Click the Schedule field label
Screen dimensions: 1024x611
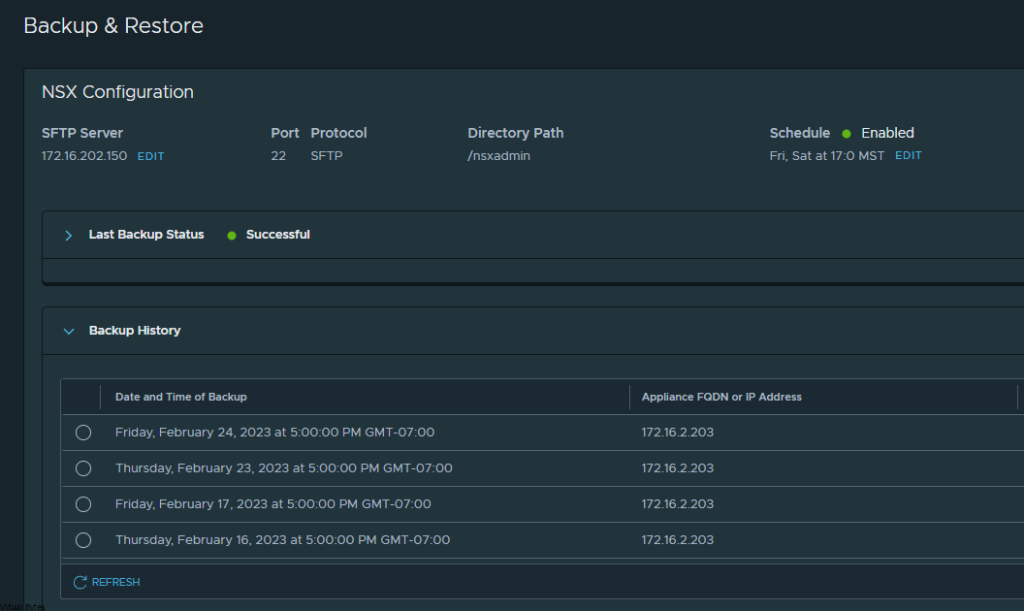coord(799,133)
